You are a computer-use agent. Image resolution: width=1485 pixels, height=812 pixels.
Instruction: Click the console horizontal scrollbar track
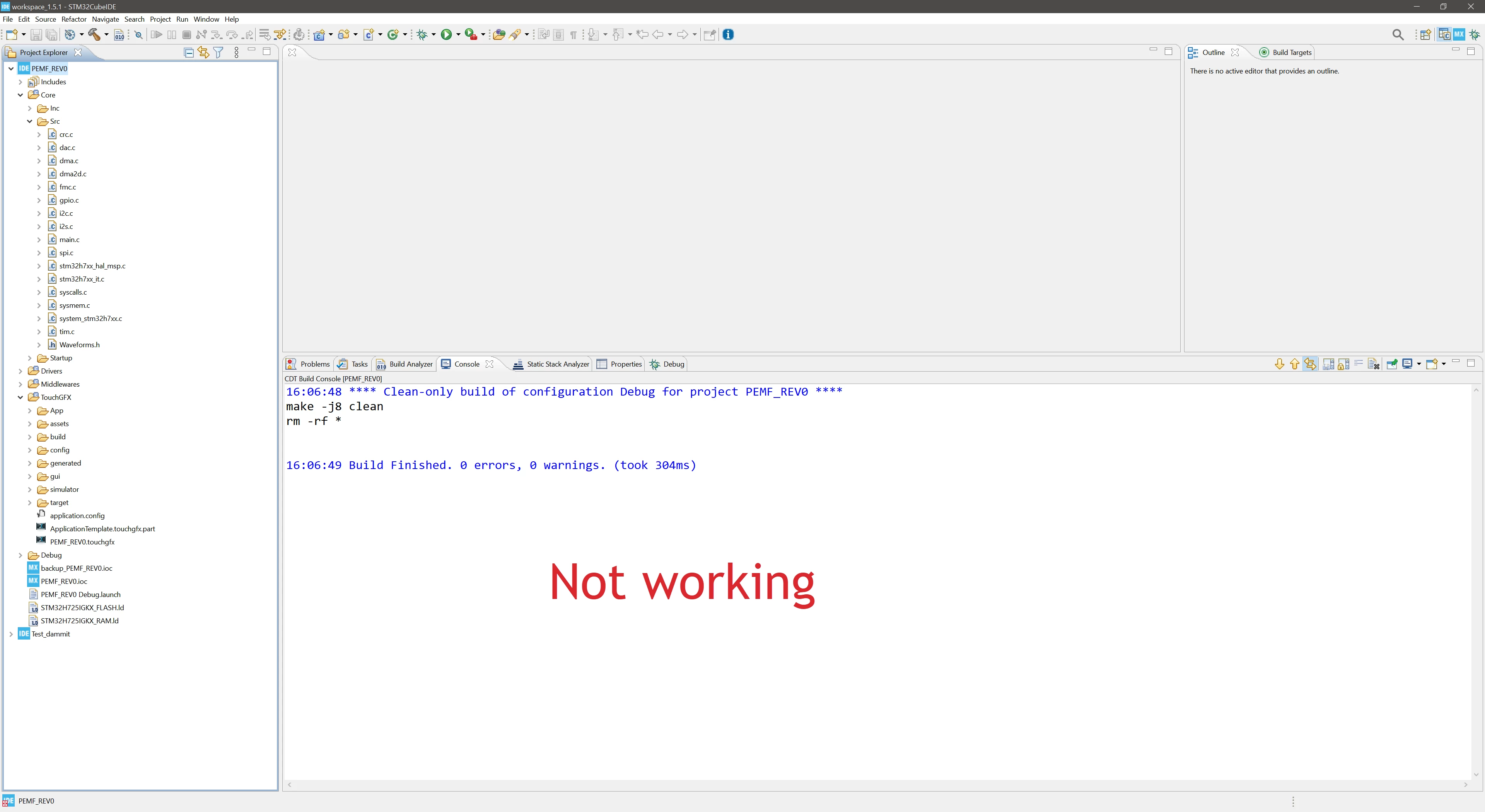click(x=877, y=785)
